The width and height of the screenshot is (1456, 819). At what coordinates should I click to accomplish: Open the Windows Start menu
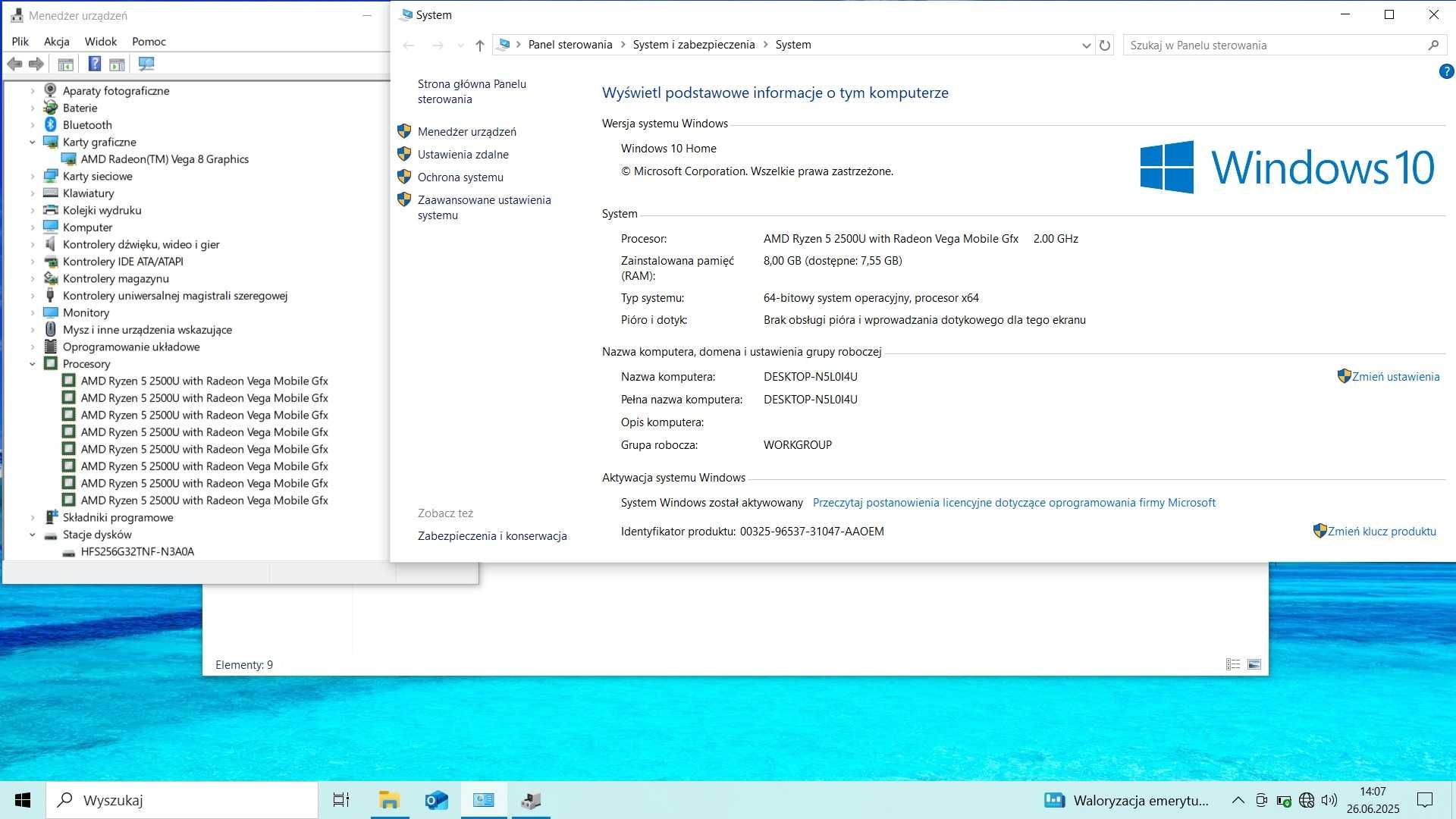(x=23, y=800)
